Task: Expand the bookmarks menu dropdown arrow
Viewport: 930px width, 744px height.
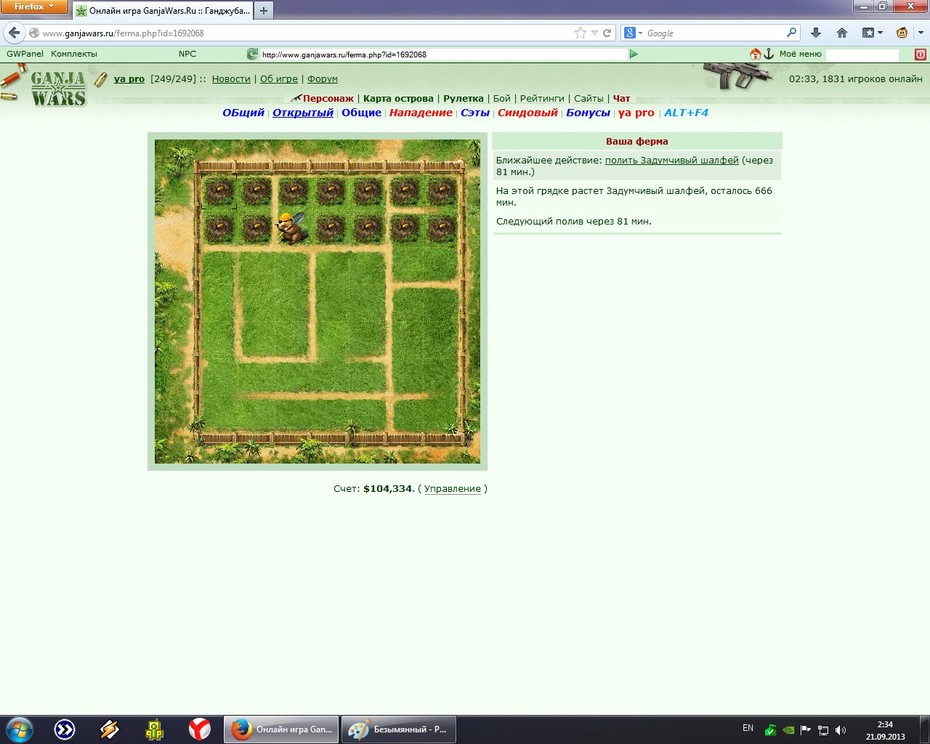Action: 880,33
